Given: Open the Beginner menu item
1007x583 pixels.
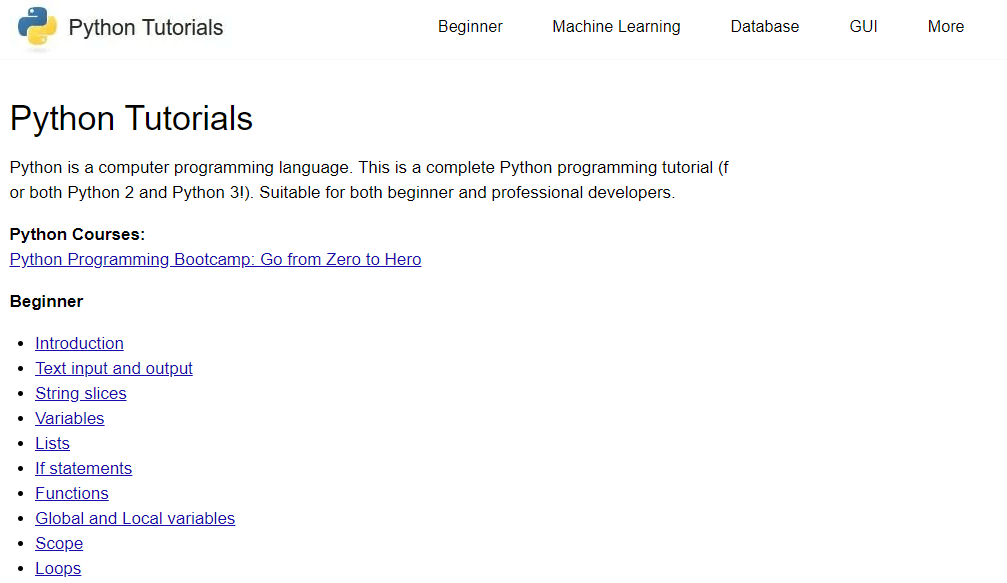Looking at the screenshot, I should pyautogui.click(x=470, y=26).
